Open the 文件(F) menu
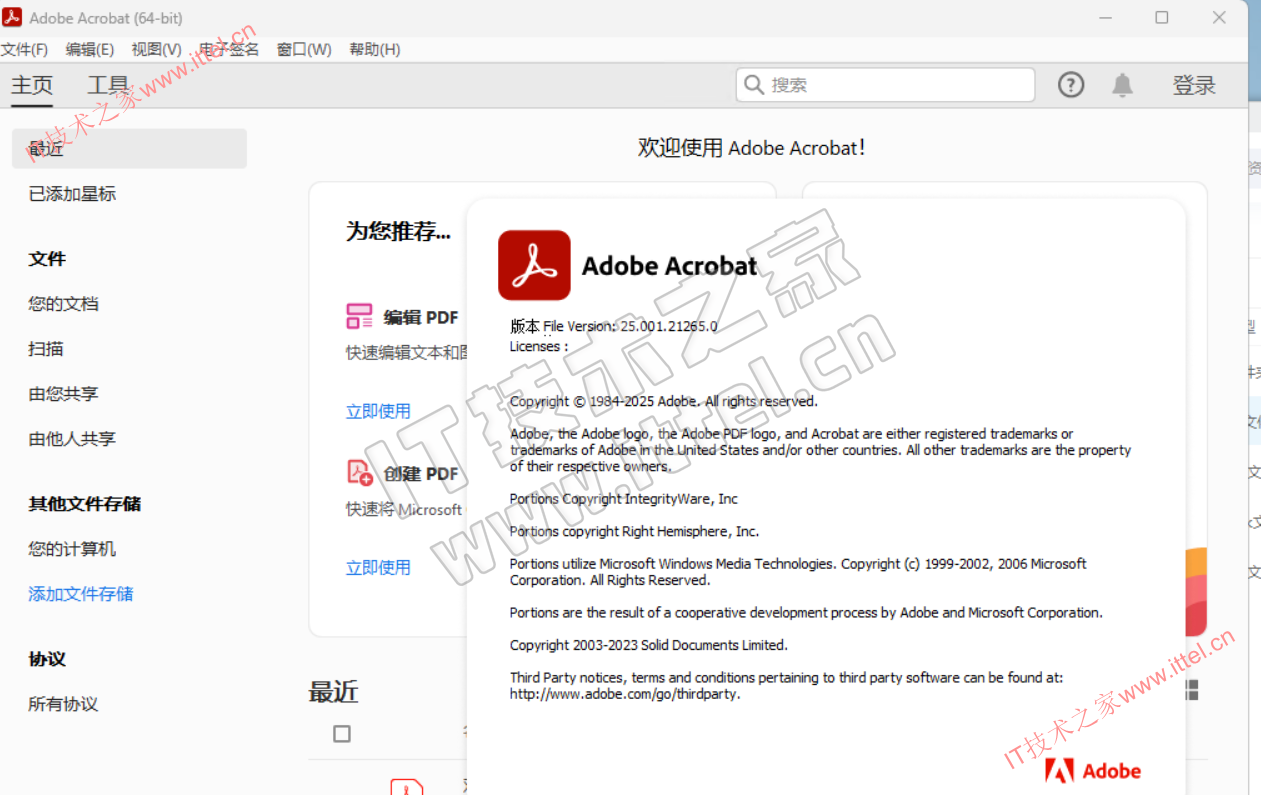The image size is (1261, 795). click(x=24, y=49)
